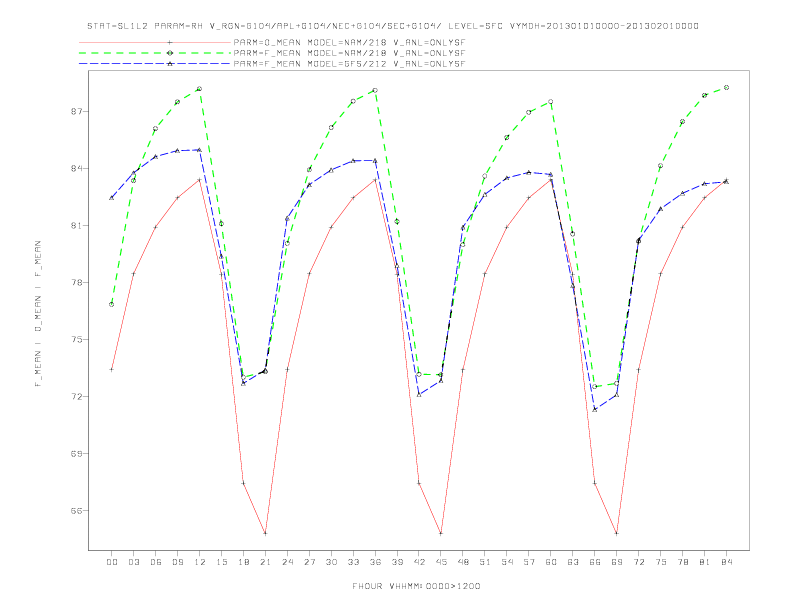Click x-axis tick label 69
The height and width of the screenshot is (612, 792).
click(617, 562)
